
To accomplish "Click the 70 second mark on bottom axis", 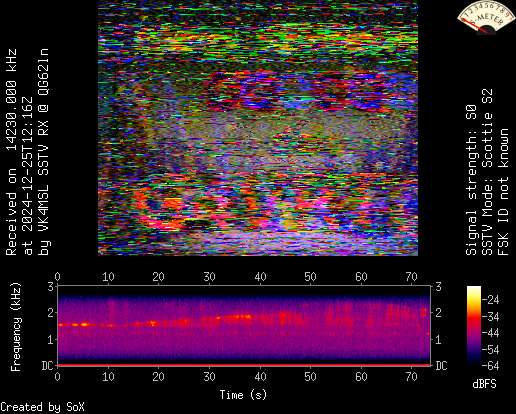I will tap(411, 377).
